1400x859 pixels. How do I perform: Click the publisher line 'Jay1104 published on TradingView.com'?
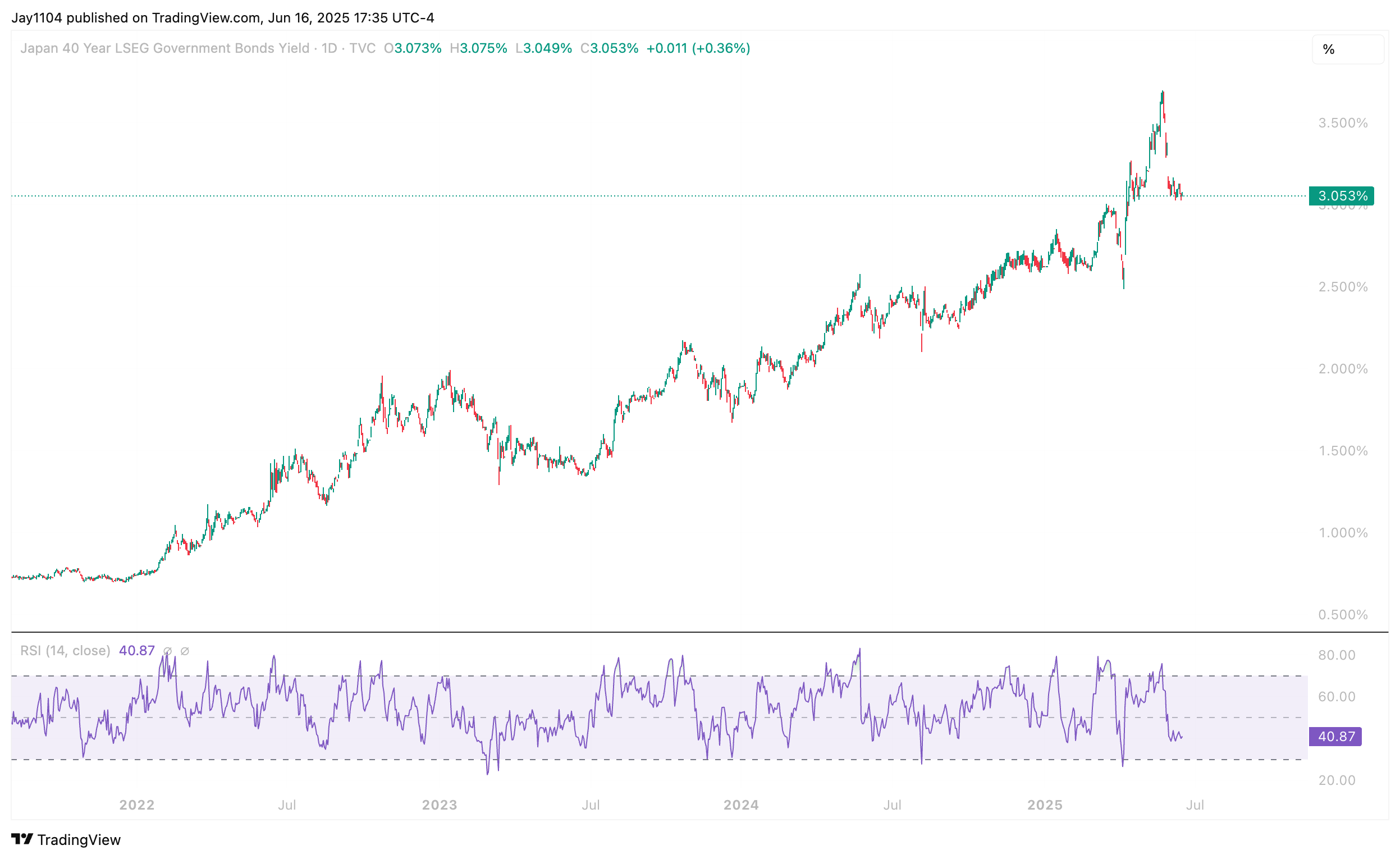click(136, 17)
